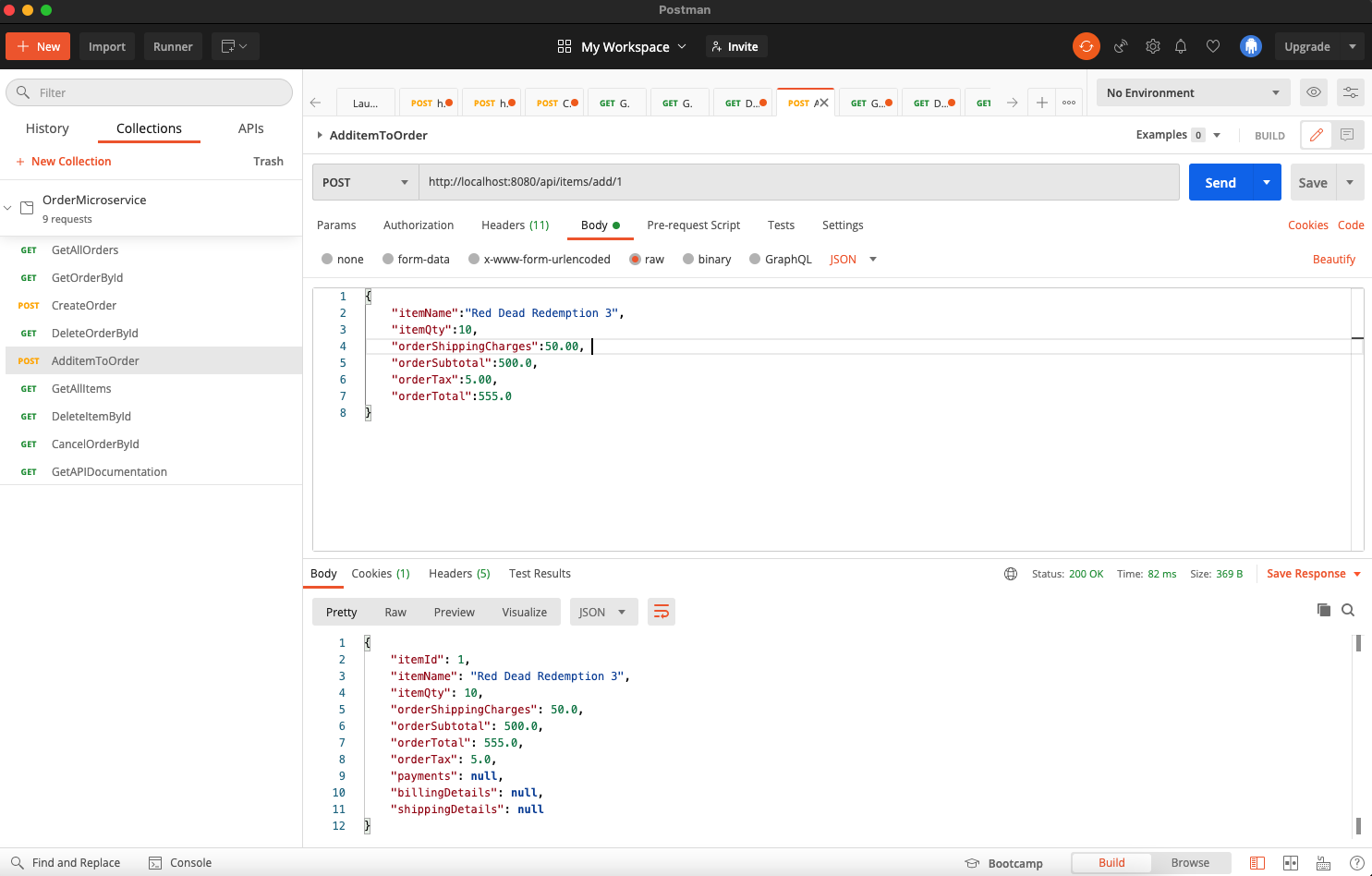Click the Send button
The image size is (1372, 876).
(1220, 182)
